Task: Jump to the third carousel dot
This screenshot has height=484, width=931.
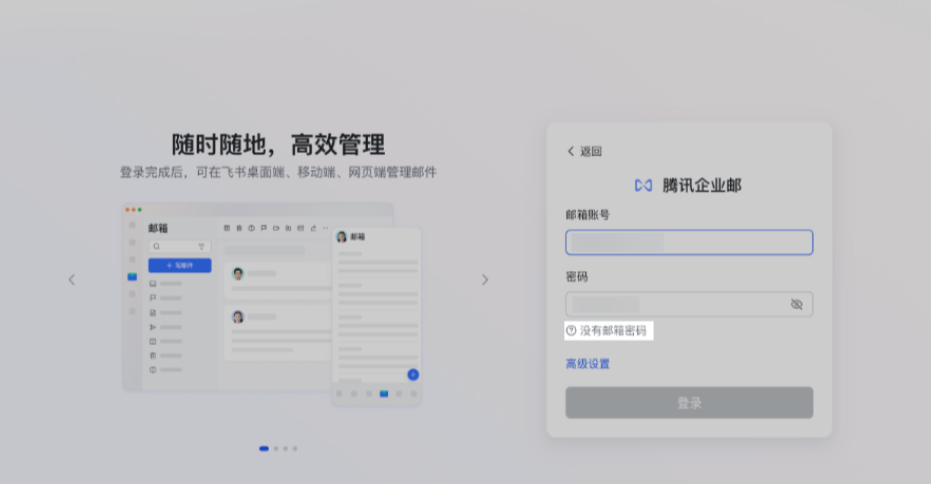Action: [285, 449]
